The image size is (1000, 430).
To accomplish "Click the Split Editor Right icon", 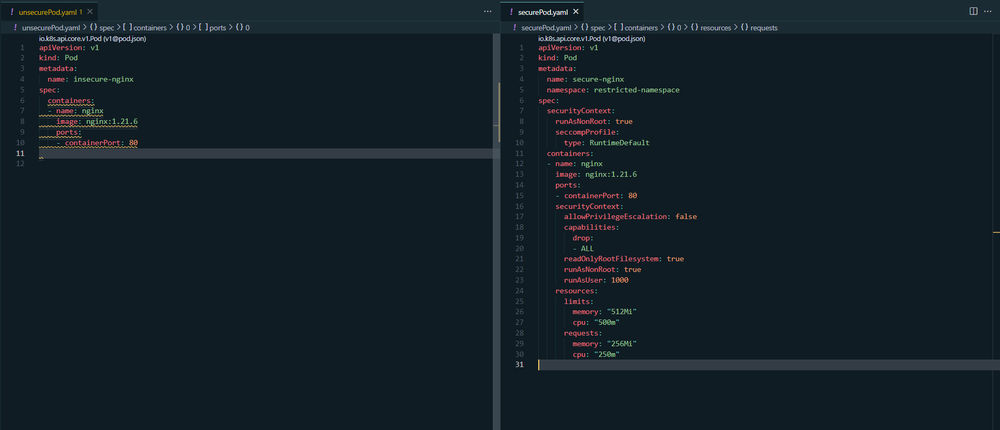I will [973, 11].
